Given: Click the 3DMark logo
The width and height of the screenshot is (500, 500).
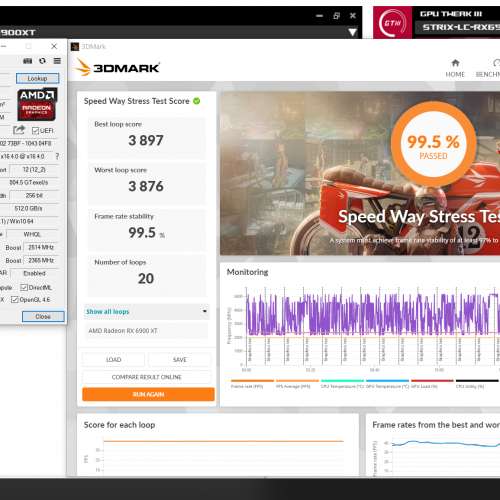Looking at the screenshot, I should tap(117, 67).
